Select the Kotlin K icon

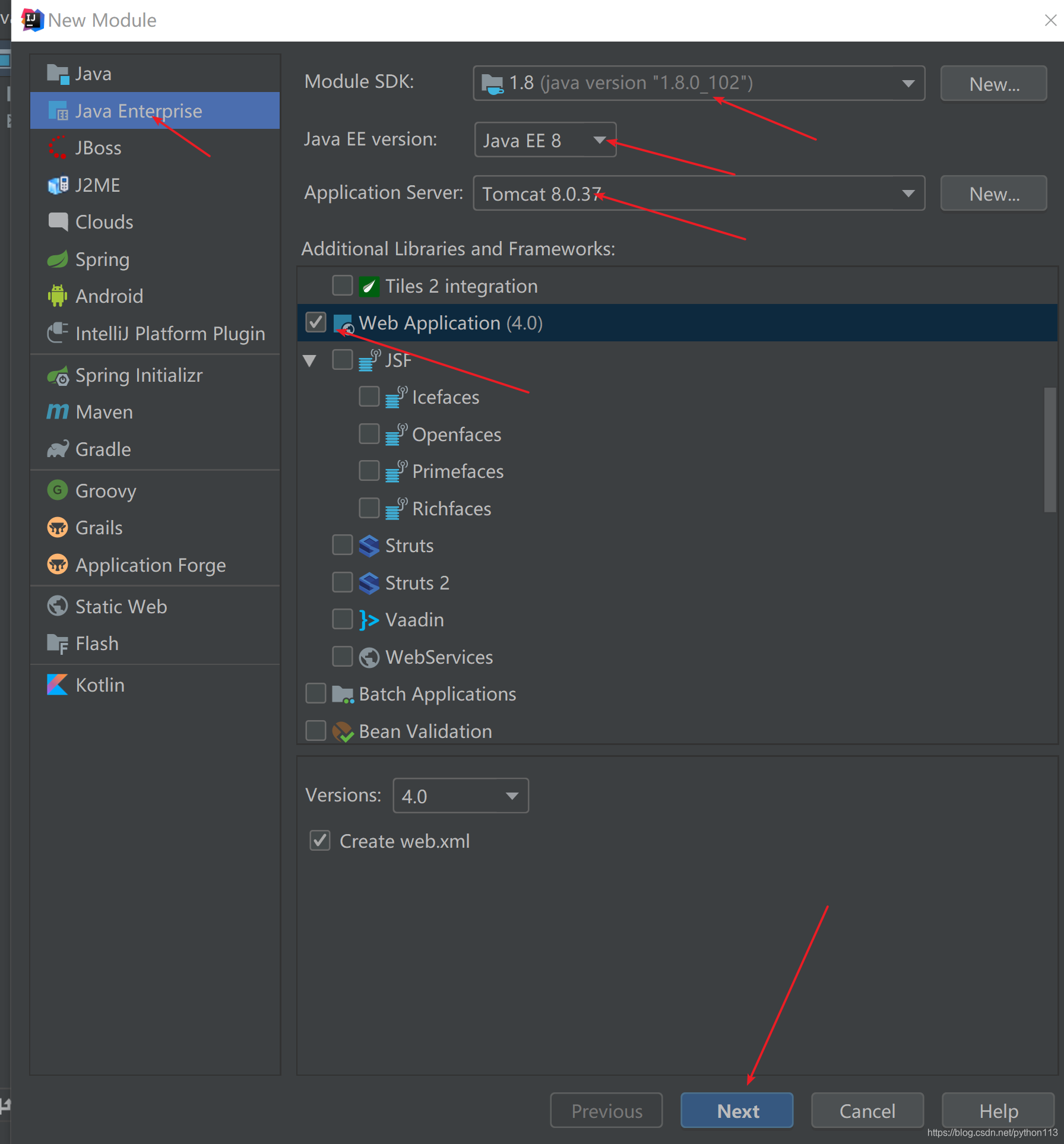coord(58,685)
